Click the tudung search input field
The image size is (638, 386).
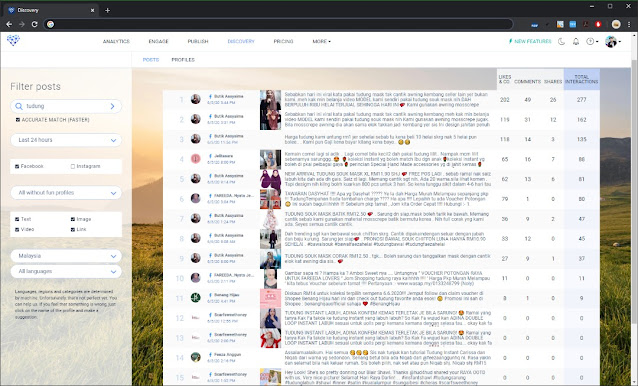tap(65, 106)
